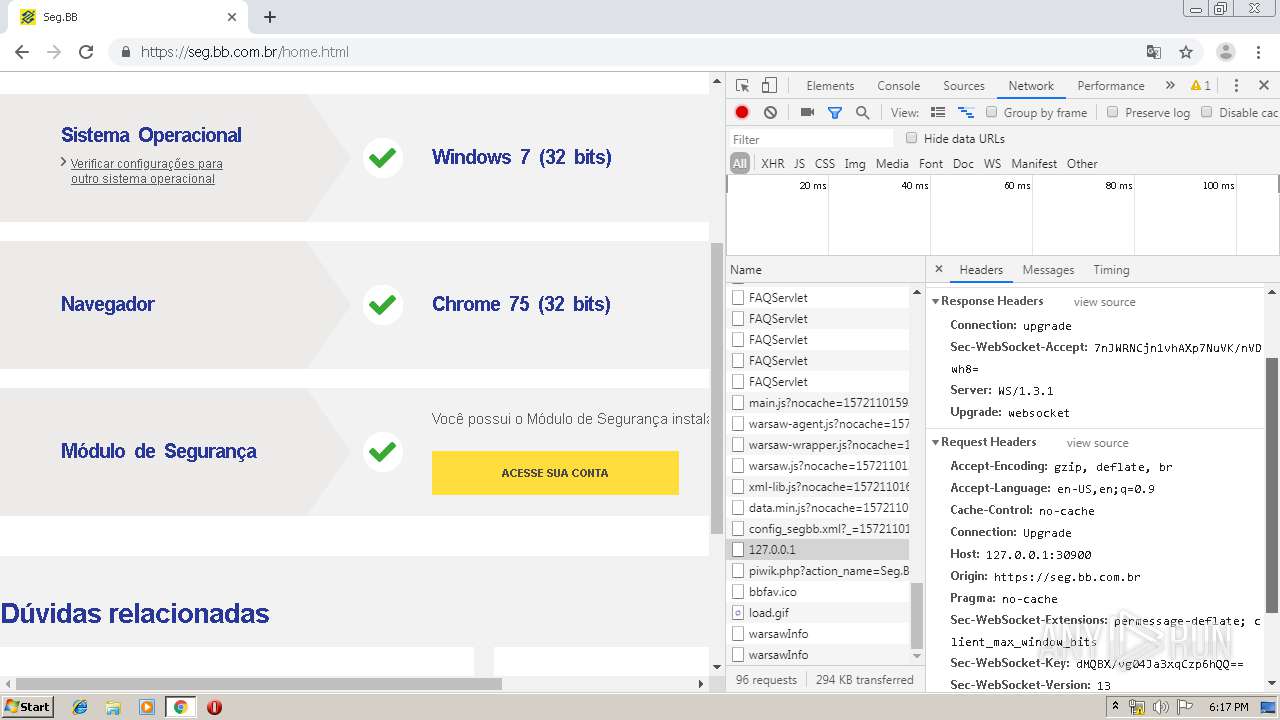Reload the current page
Image resolution: width=1280 pixels, height=720 pixels.
[86, 52]
